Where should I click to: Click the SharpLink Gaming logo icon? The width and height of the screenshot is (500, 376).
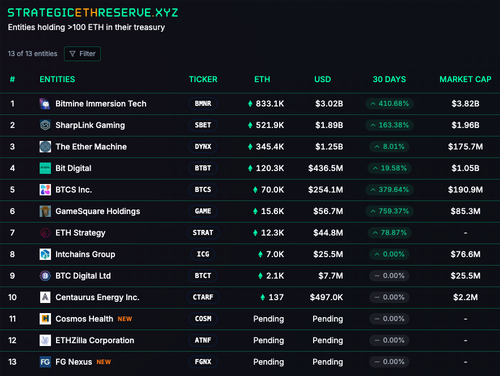click(x=45, y=125)
